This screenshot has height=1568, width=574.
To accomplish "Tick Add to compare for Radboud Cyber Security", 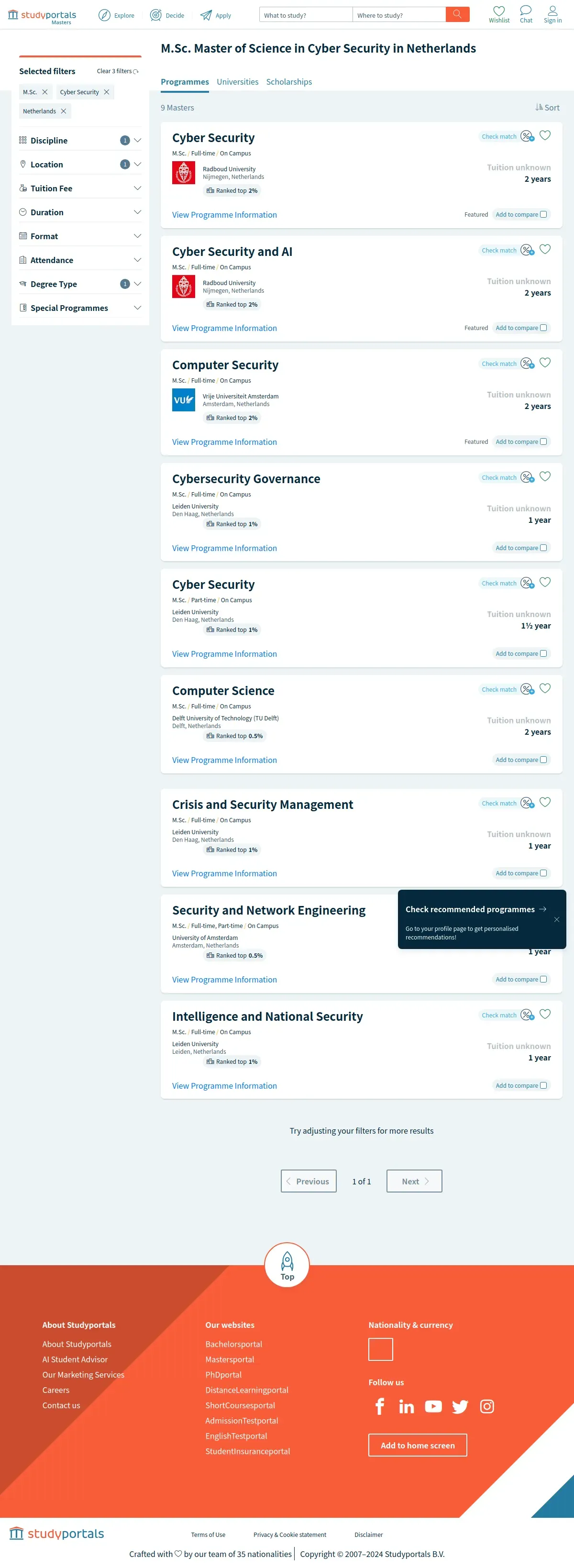I will tap(543, 214).
